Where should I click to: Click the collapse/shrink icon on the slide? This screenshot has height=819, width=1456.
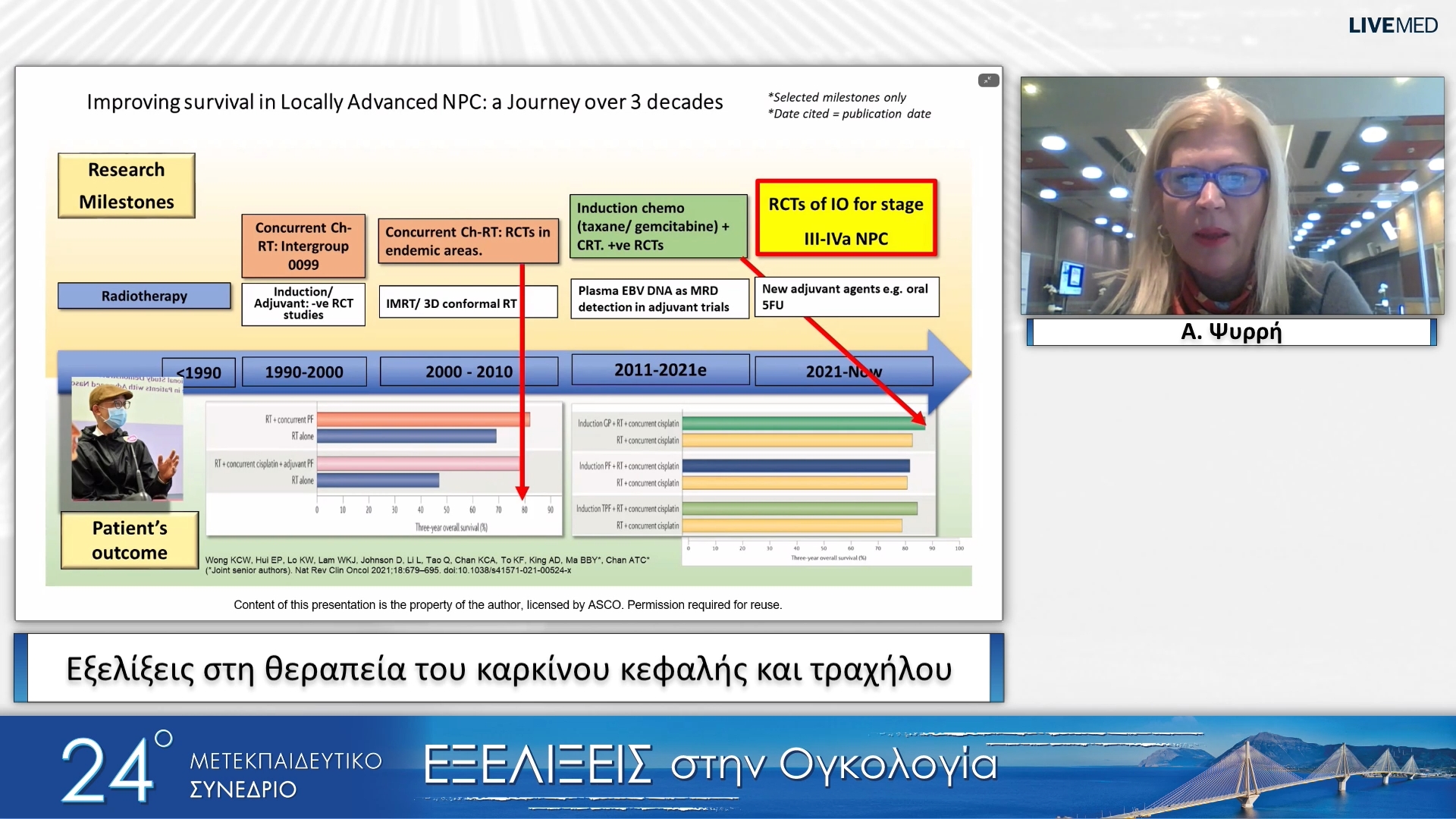click(988, 80)
